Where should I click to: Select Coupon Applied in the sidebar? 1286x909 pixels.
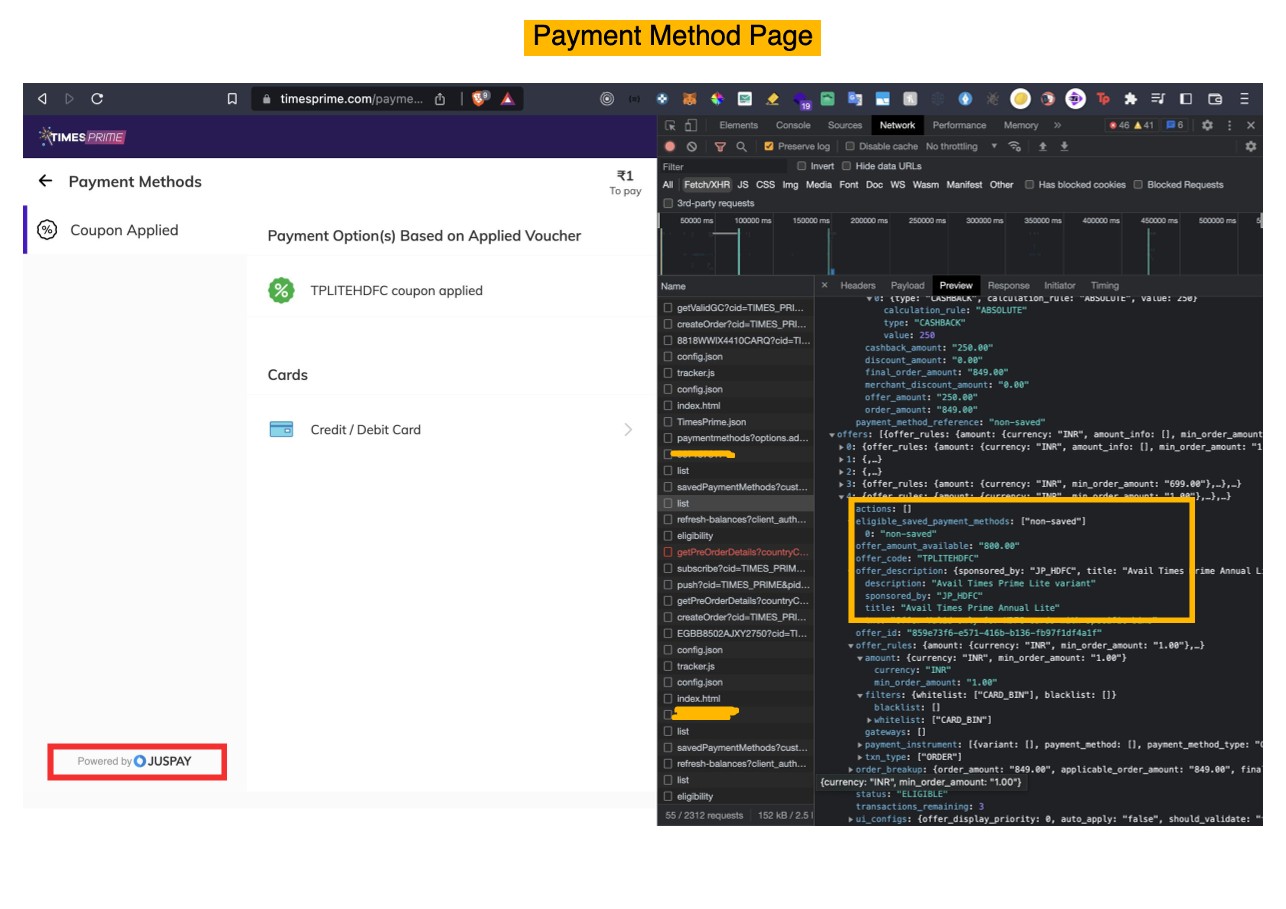[x=136, y=230]
